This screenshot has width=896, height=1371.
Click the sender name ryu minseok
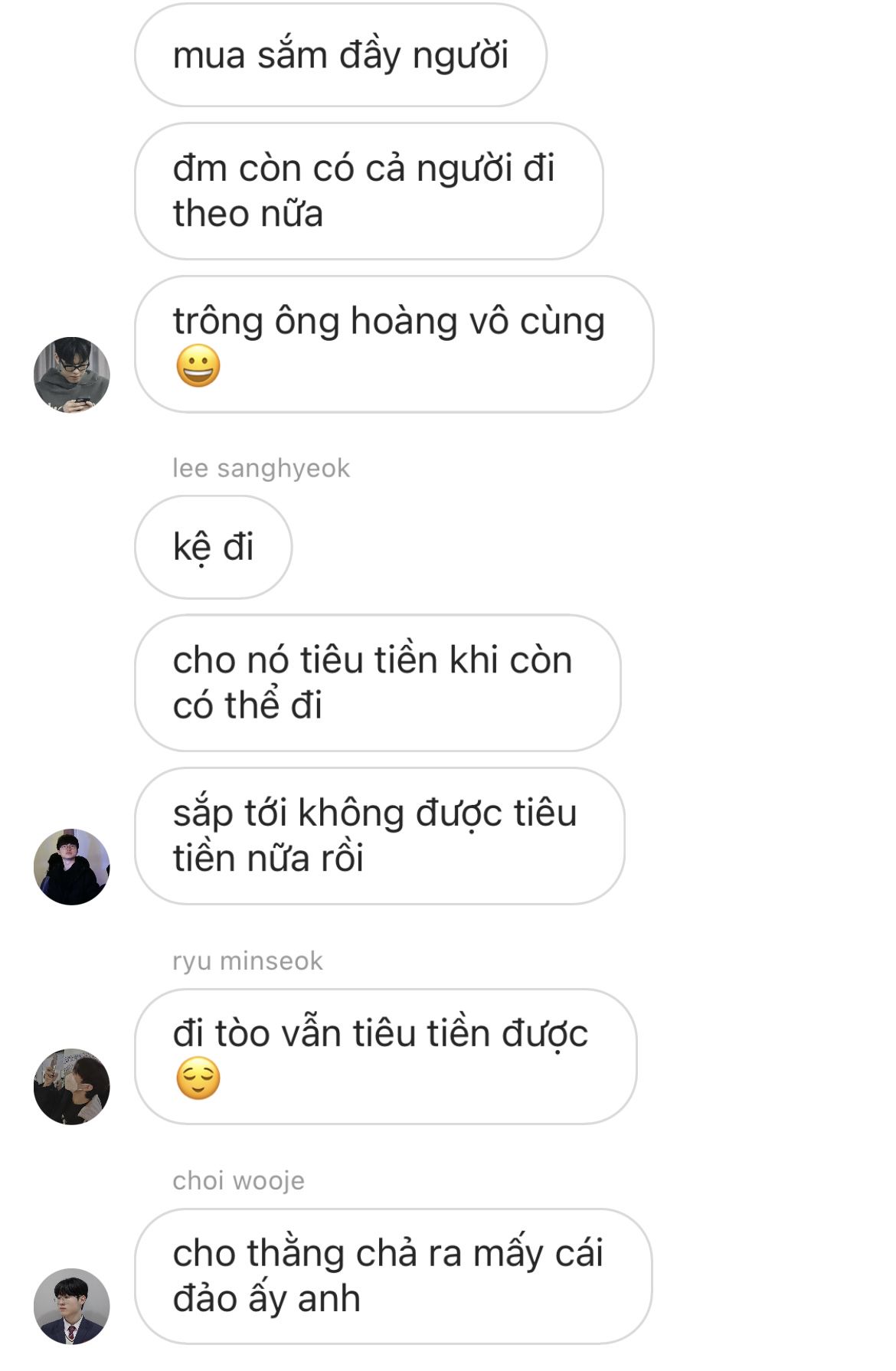click(247, 960)
